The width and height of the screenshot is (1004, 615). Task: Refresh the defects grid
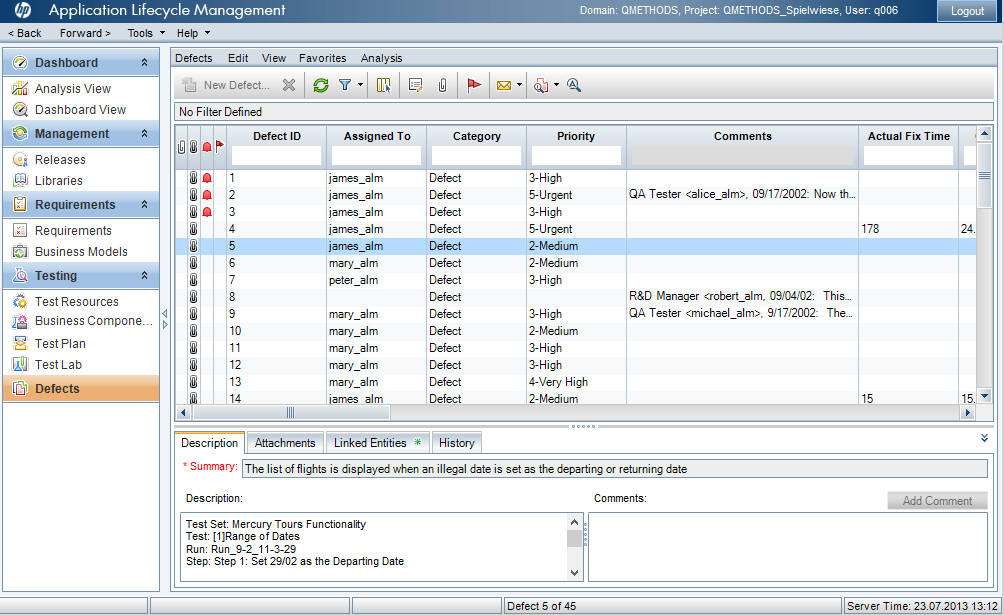click(x=320, y=85)
